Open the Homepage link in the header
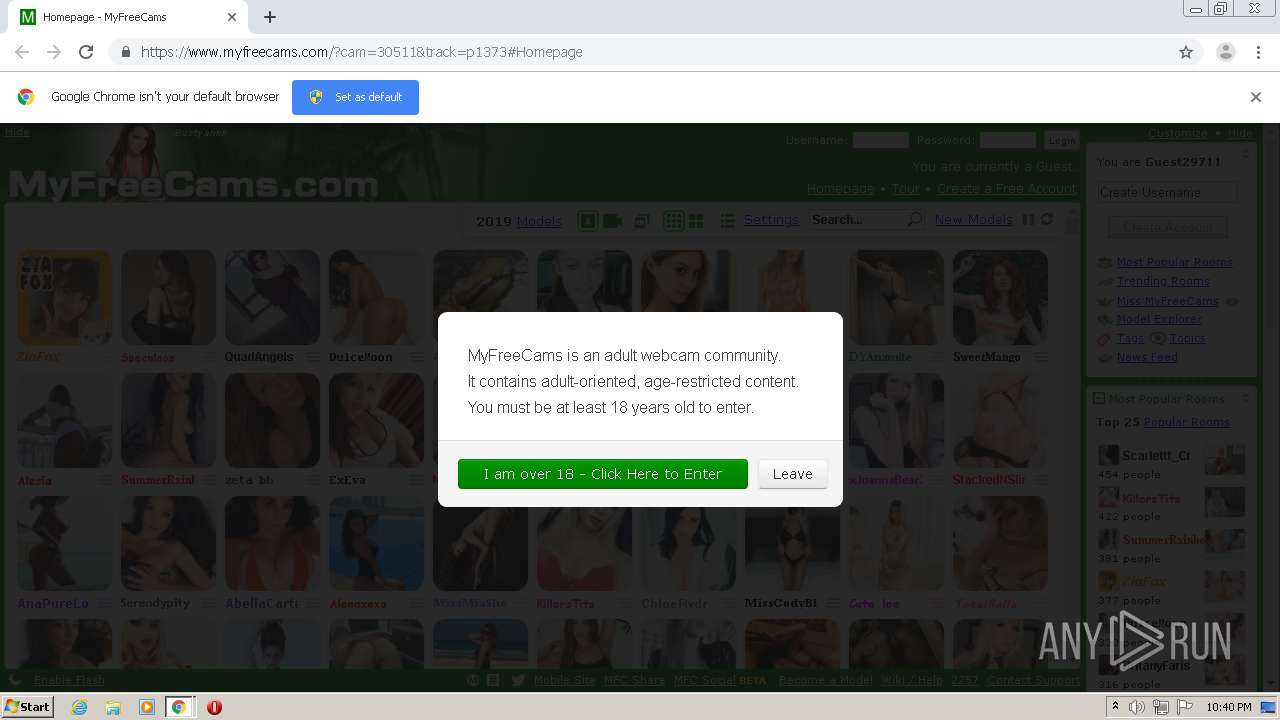 click(840, 188)
